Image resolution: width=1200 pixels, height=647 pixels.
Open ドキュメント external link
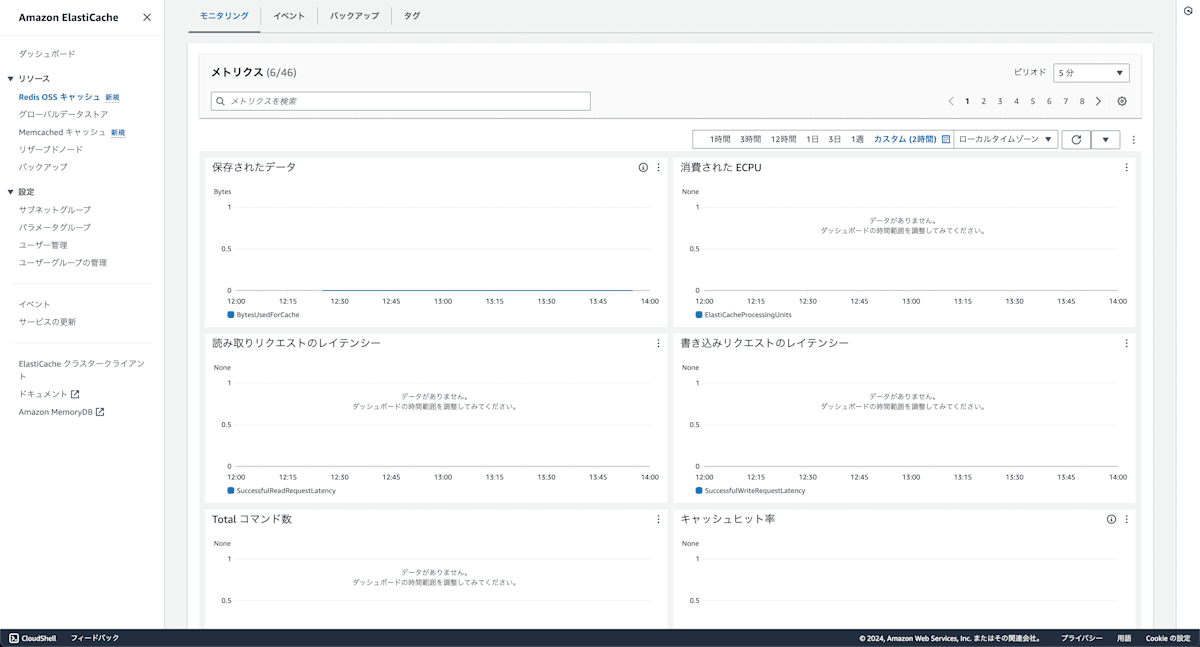[x=49, y=394]
